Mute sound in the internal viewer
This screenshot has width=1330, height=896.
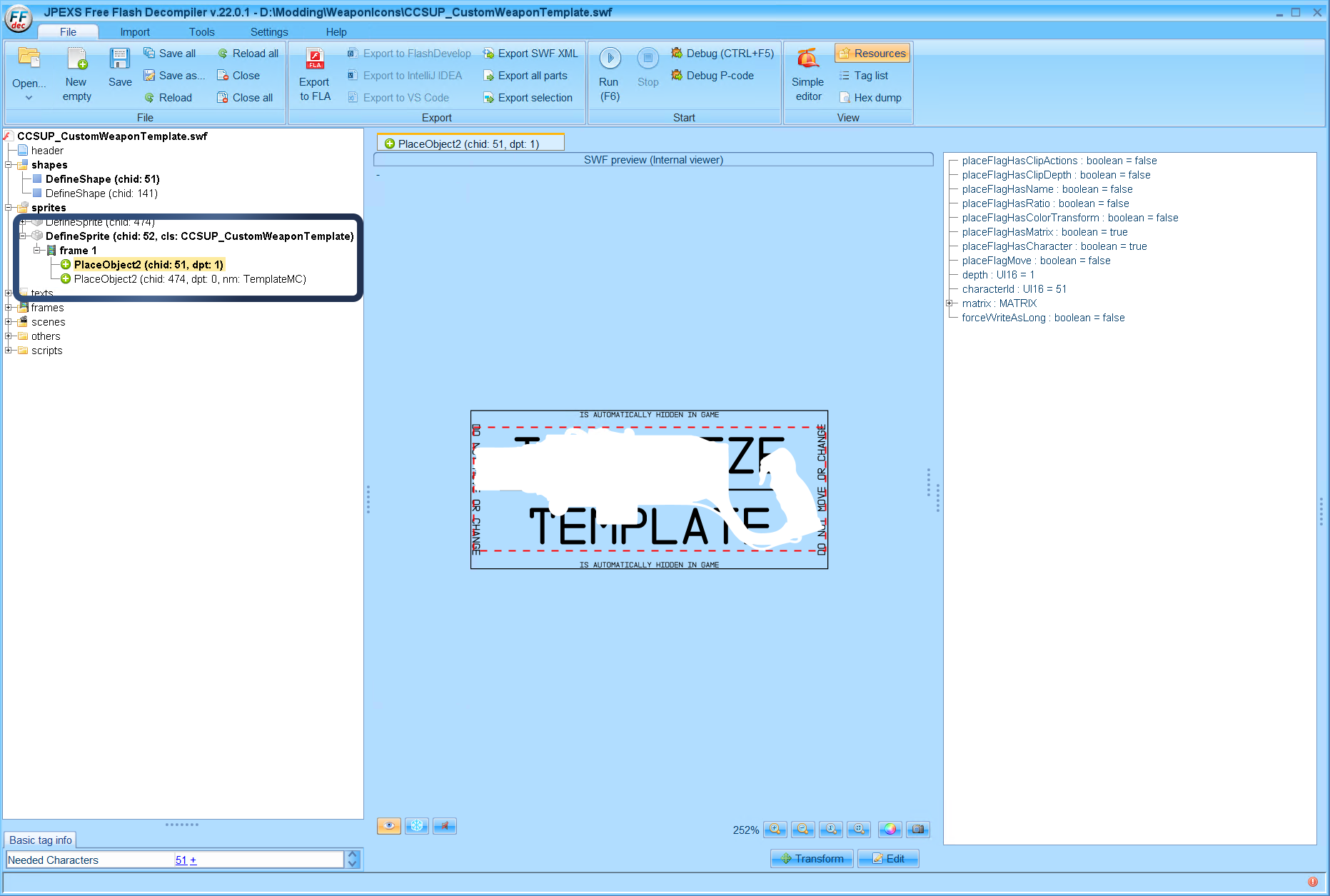[x=445, y=825]
